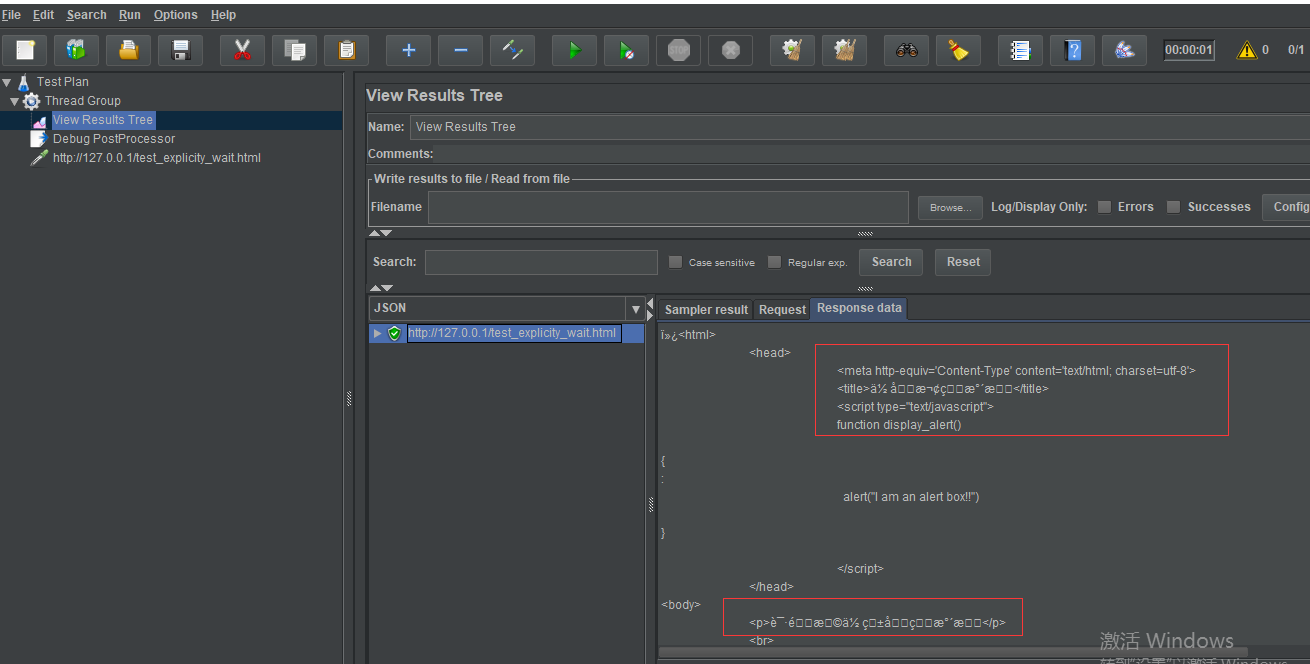The height and width of the screenshot is (664, 1310).
Task: Enable the Errors only checkbox
Action: point(1104,207)
